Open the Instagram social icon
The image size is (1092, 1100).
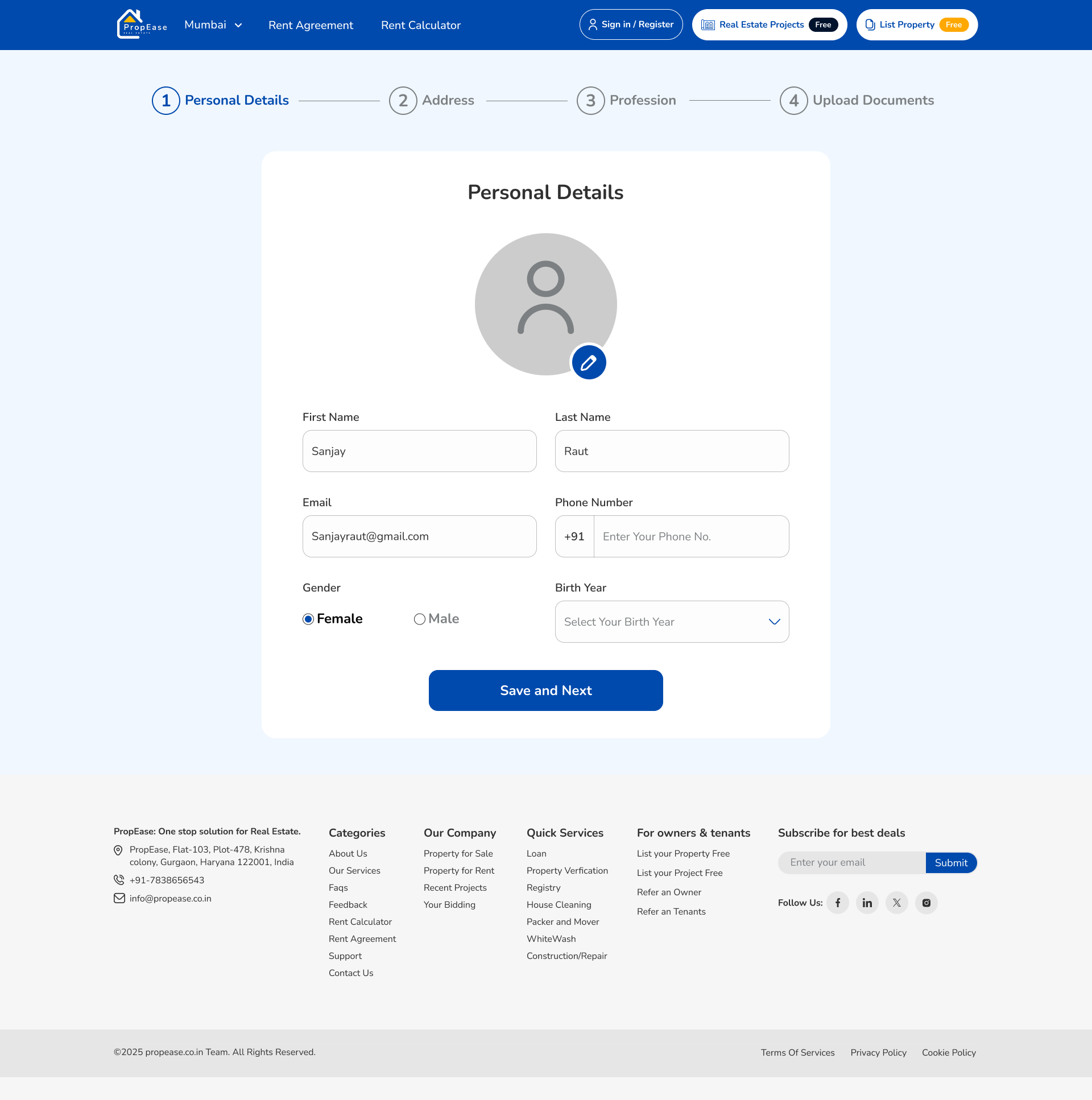pos(926,903)
